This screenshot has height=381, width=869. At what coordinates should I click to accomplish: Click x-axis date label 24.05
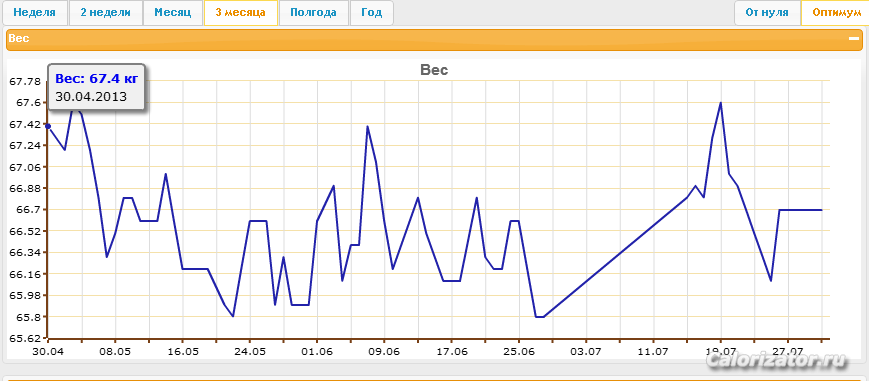[249, 351]
